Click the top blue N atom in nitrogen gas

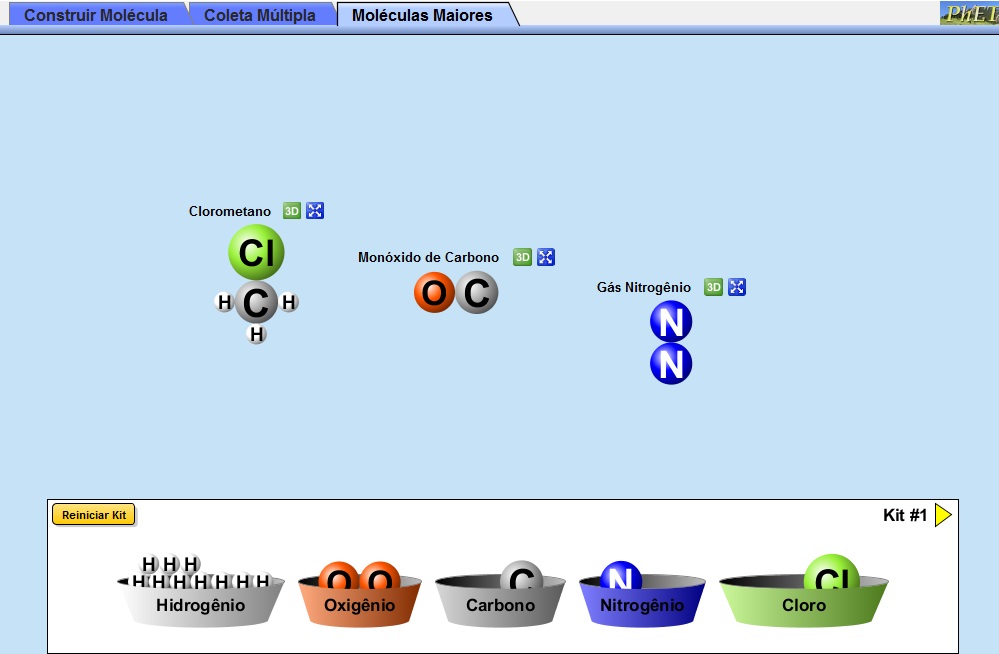[671, 323]
